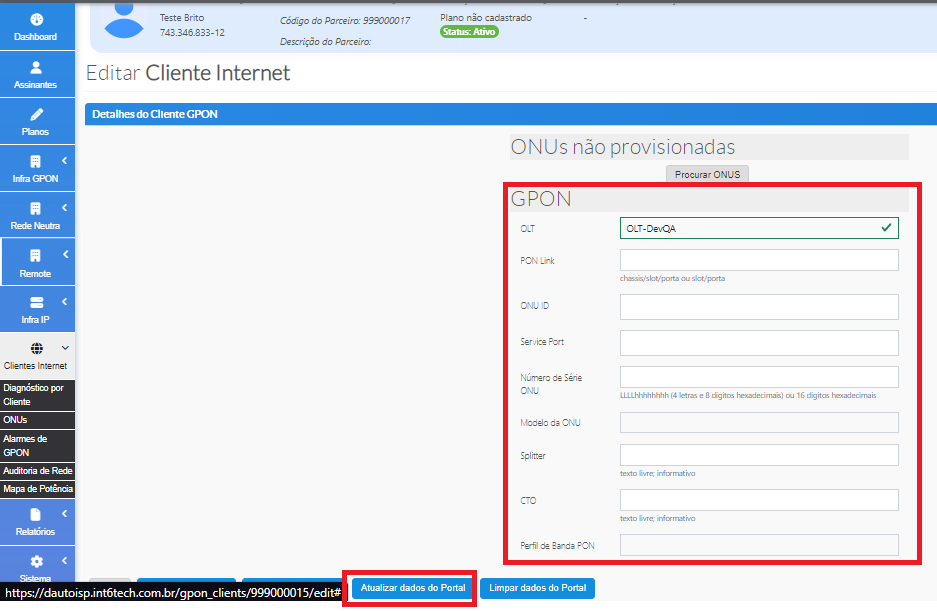Click the Clientes Internet globe icon
Screen dimensions: 937x611
37,349
